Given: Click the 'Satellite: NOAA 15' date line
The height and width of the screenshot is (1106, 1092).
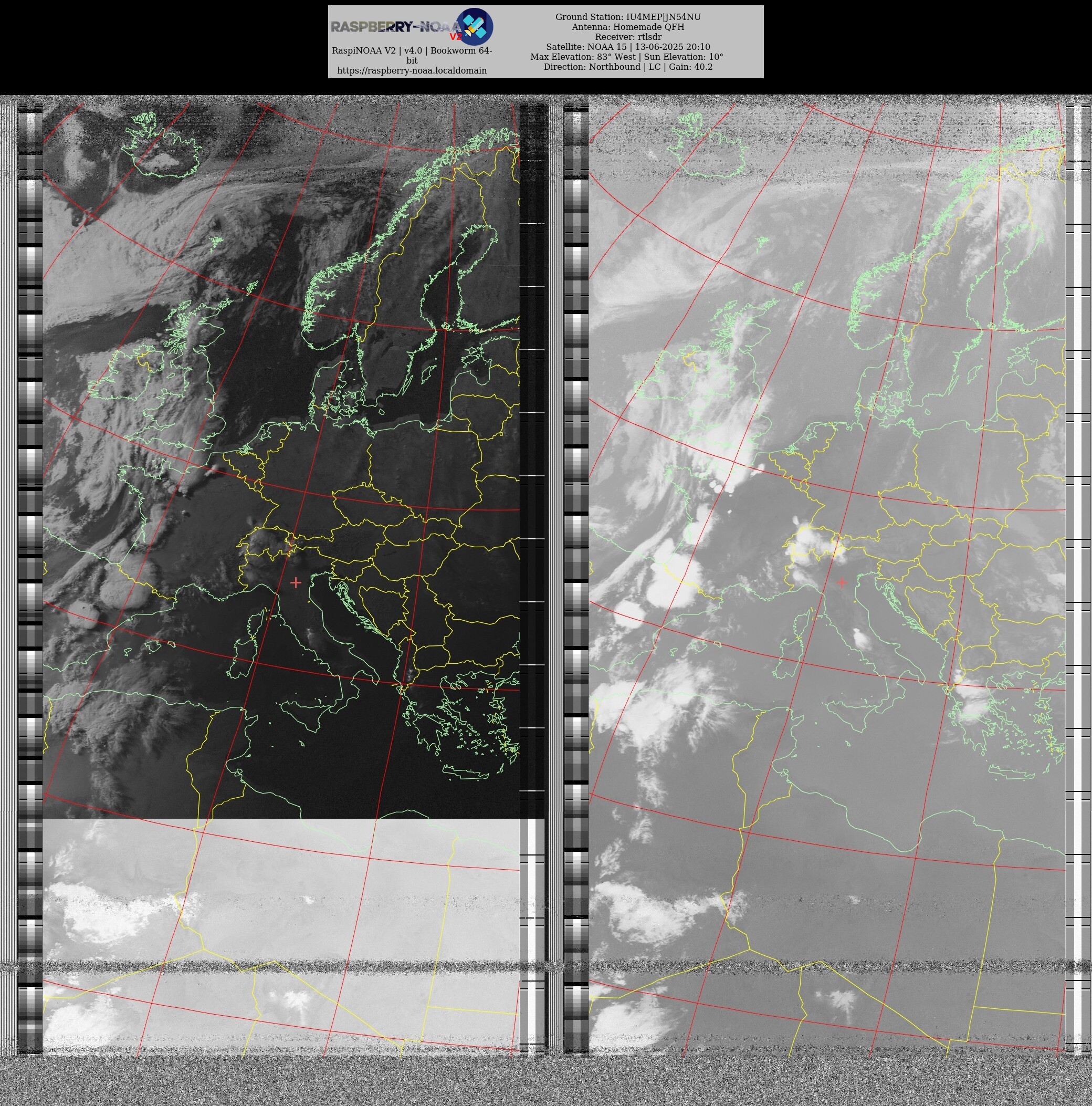Looking at the screenshot, I should click(x=628, y=47).
